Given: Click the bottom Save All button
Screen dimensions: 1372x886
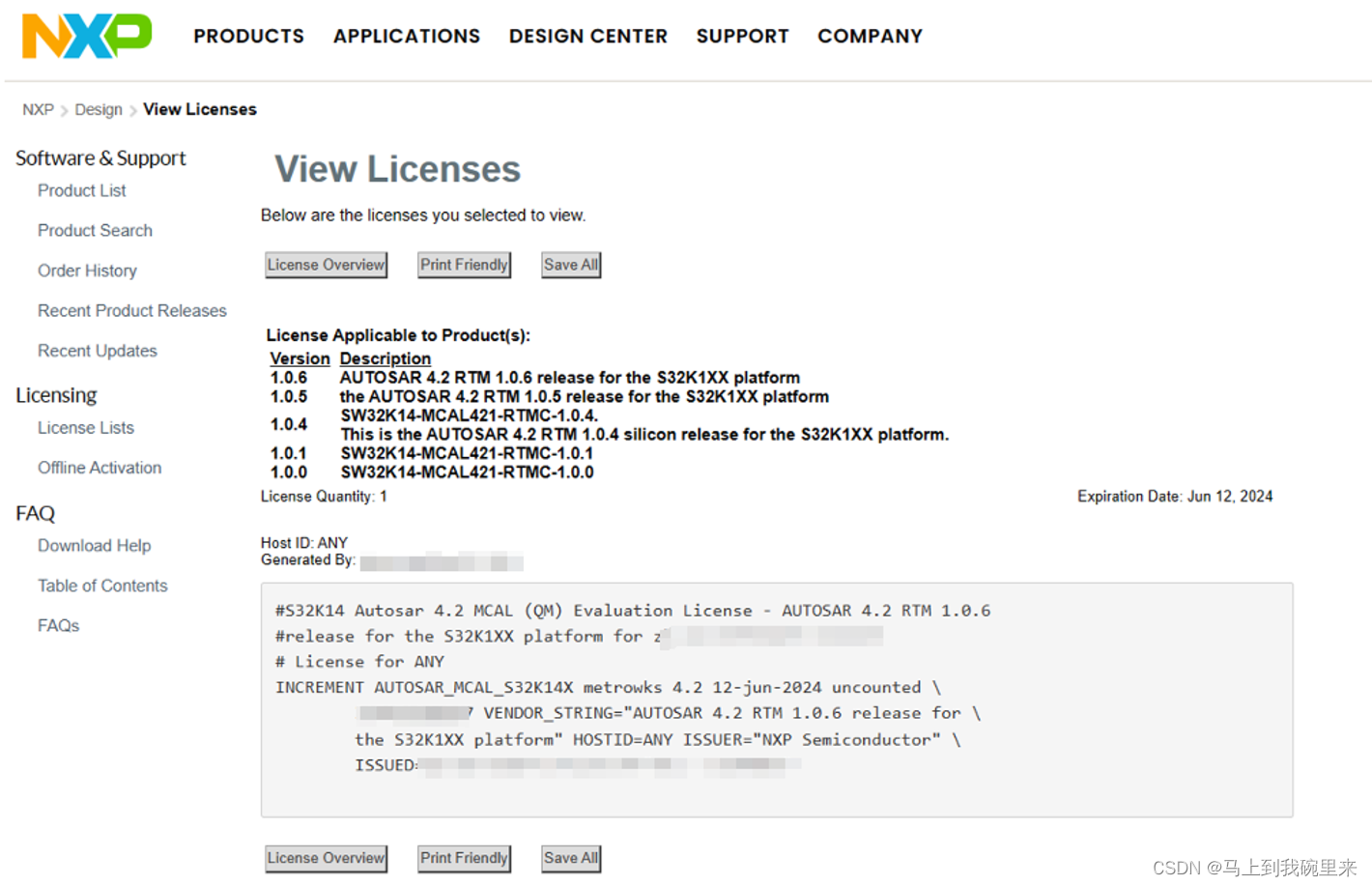Looking at the screenshot, I should 571,858.
